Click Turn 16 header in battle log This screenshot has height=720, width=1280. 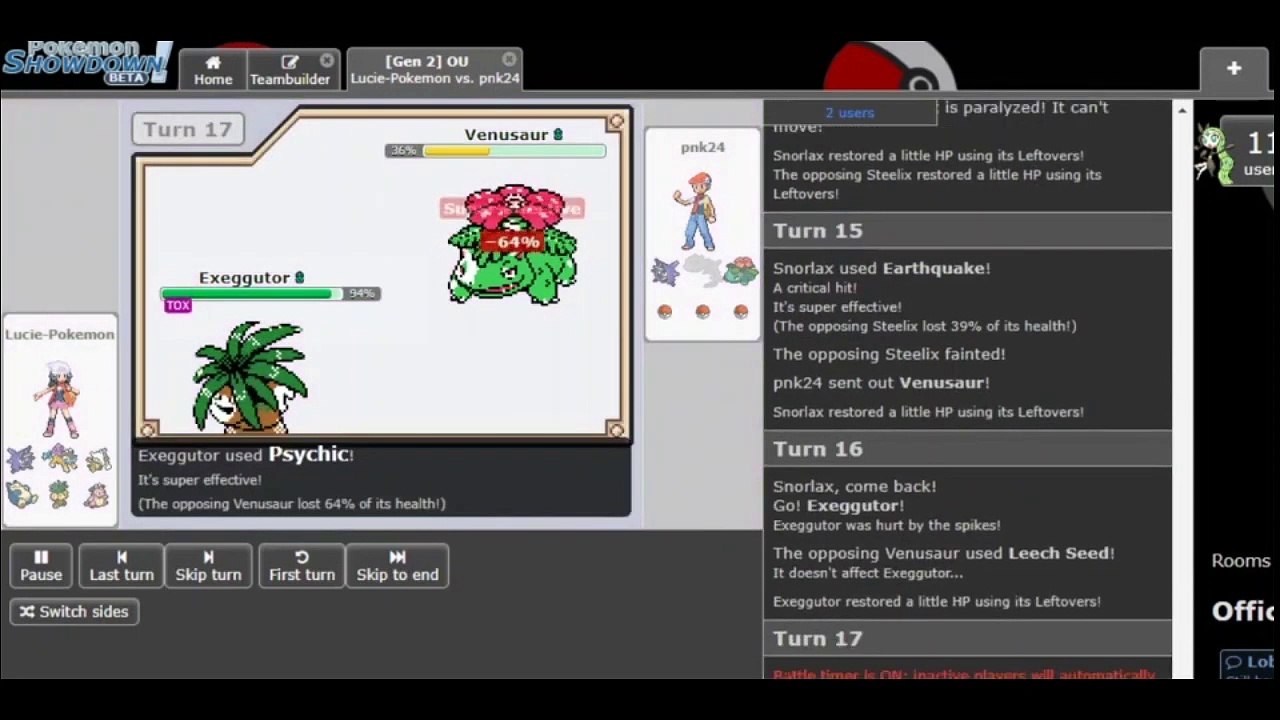(967, 449)
